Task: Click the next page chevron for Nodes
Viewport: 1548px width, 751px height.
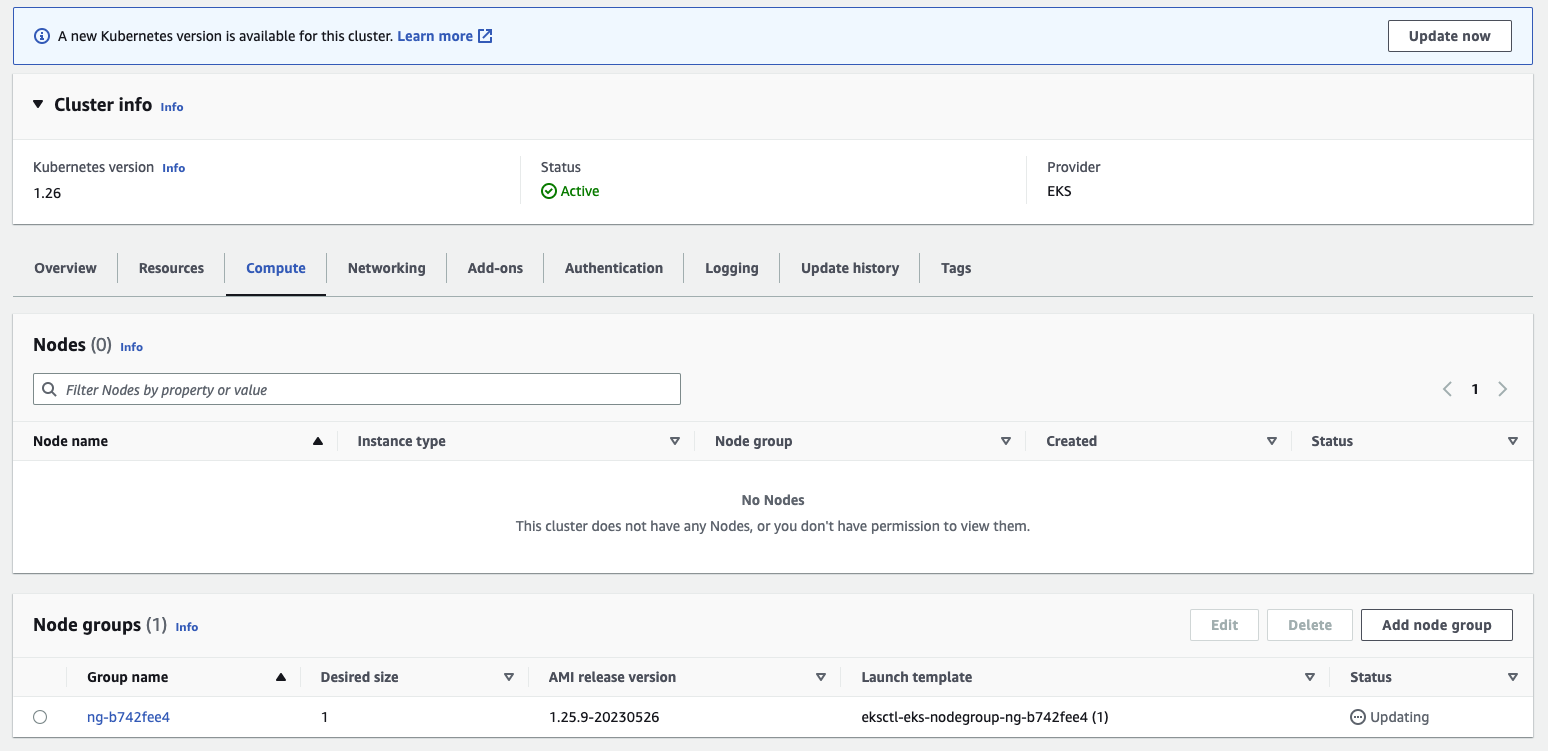Action: (x=1503, y=389)
